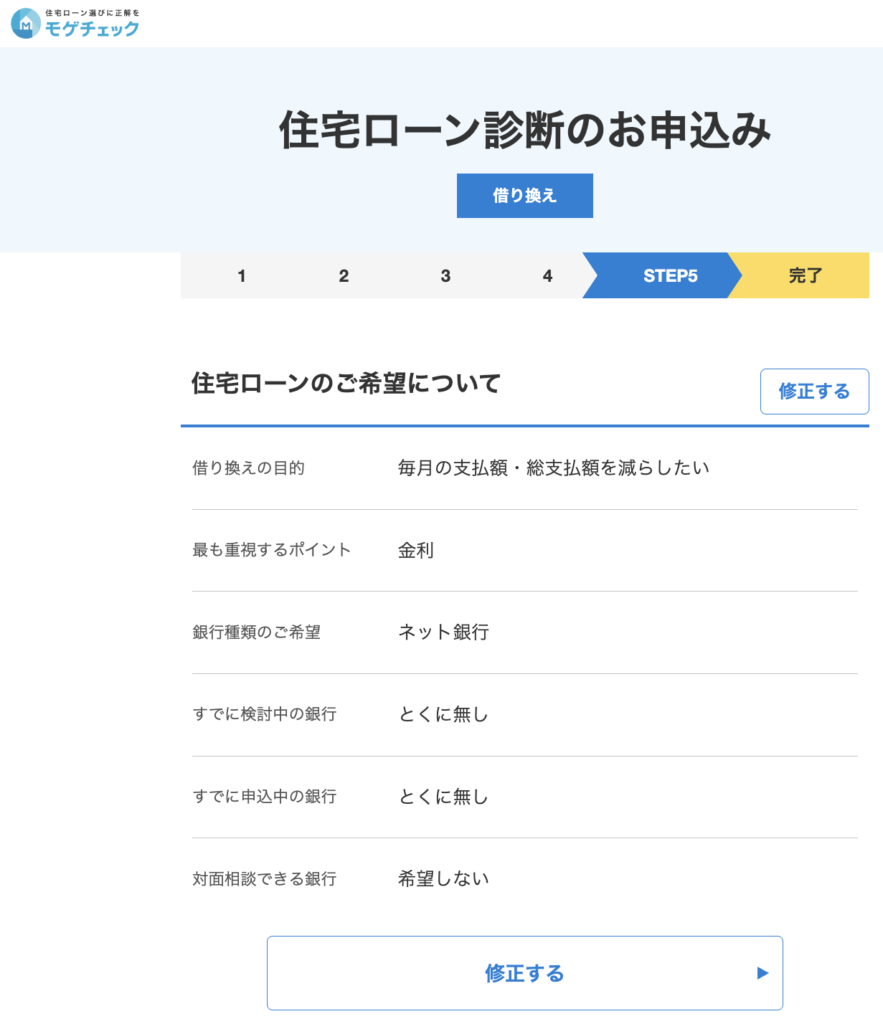
Task: Click the yellow 完了 step
Action: (805, 276)
